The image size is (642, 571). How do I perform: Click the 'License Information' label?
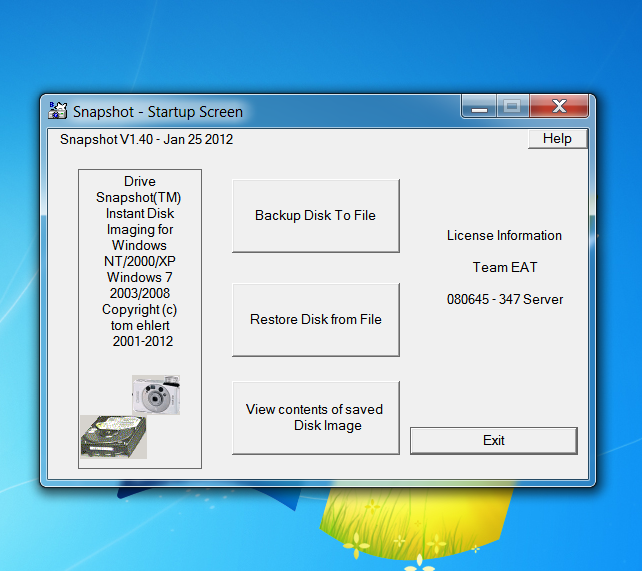click(504, 235)
